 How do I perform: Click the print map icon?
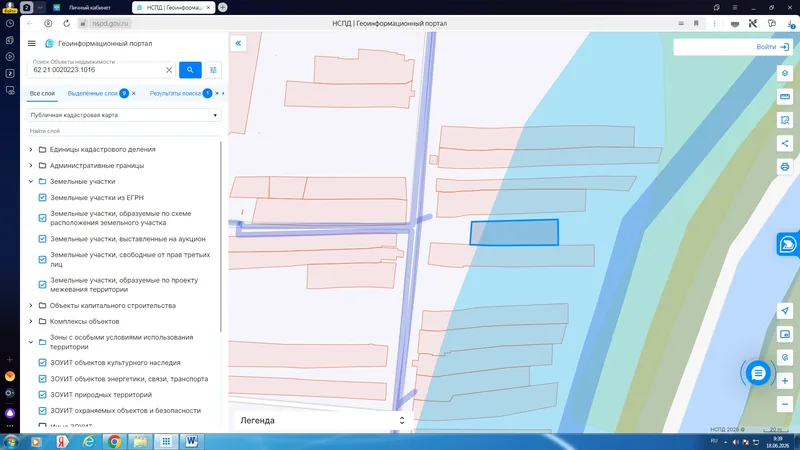785,167
